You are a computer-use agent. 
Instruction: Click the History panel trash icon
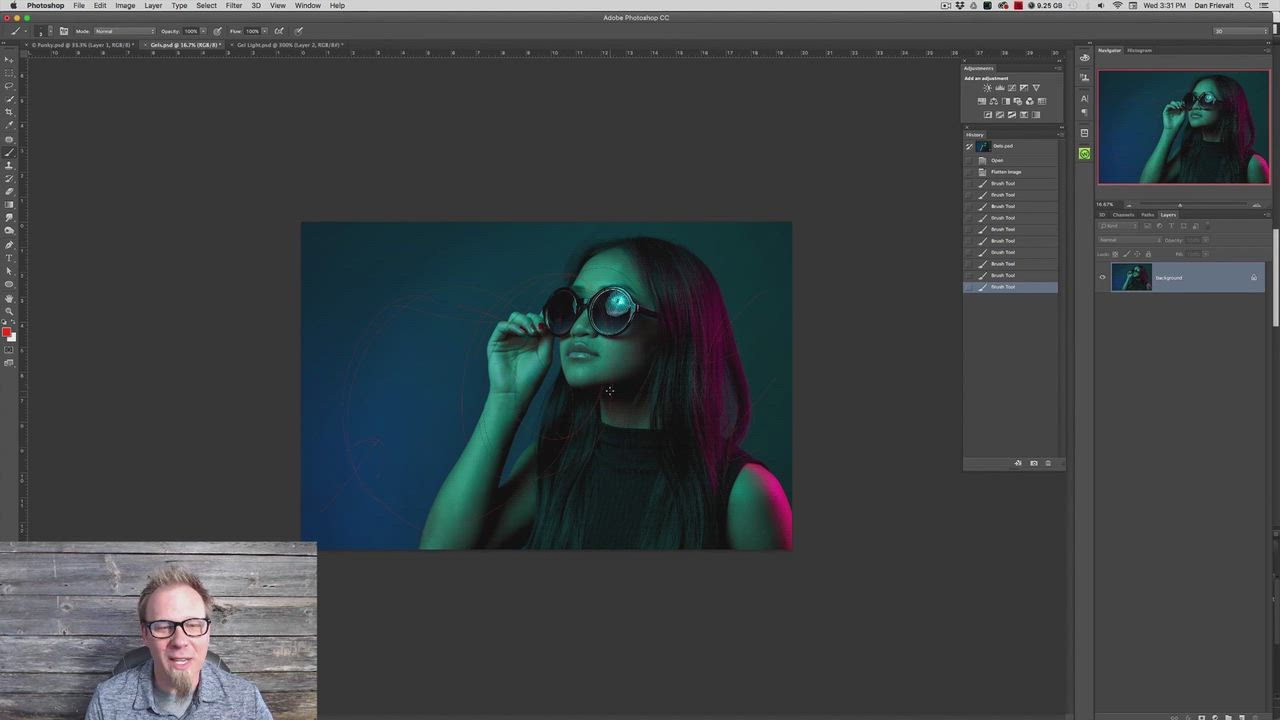coord(1048,463)
